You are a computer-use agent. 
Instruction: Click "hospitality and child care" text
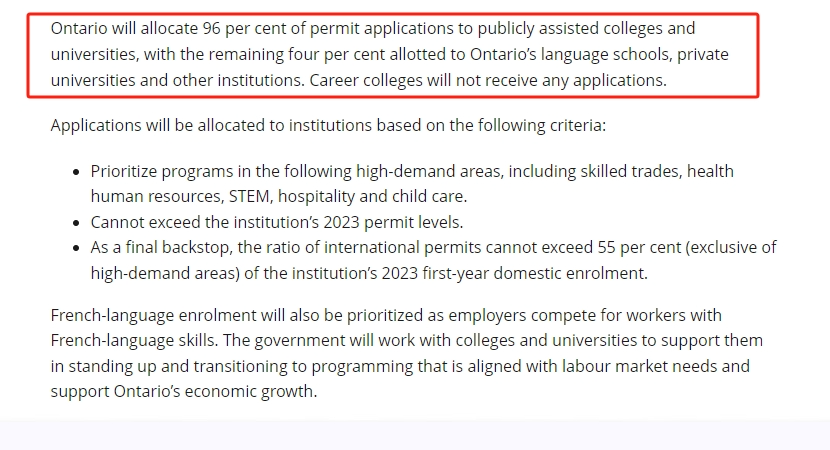[x=372, y=196]
